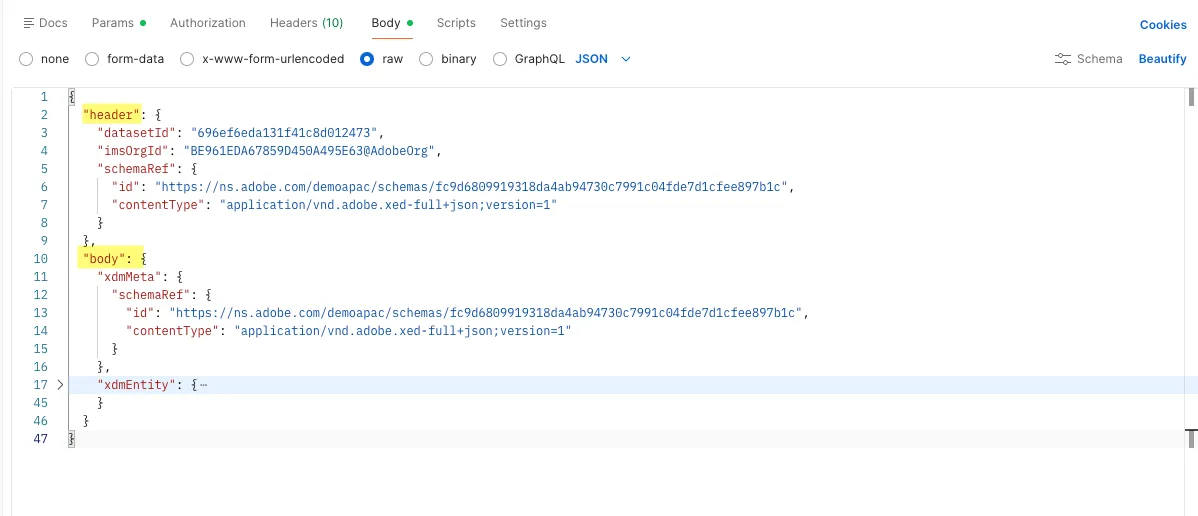Image resolution: width=1198 pixels, height=516 pixels.
Task: Open the Settings tab
Action: (x=523, y=23)
